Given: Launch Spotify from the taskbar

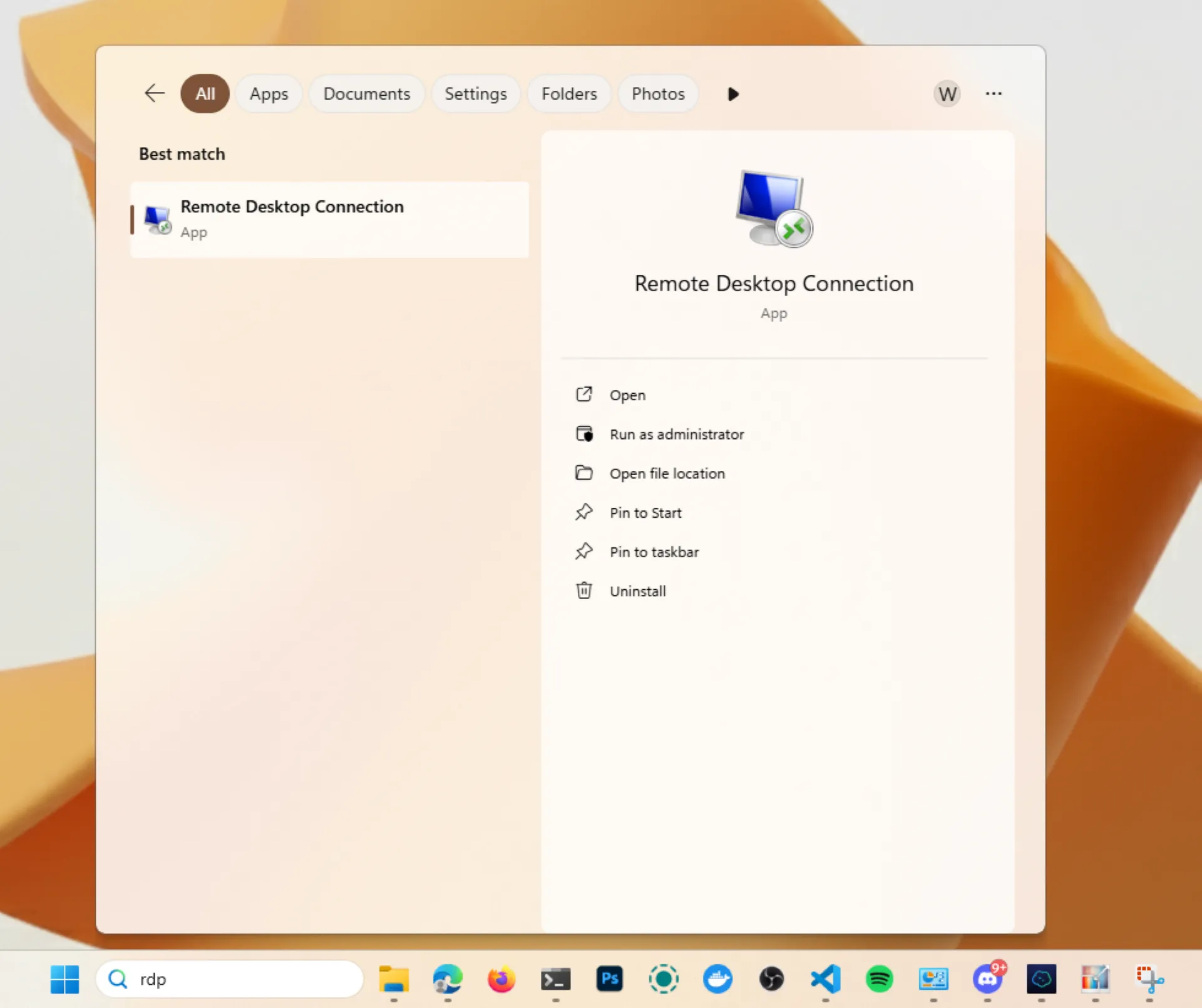Looking at the screenshot, I should coord(879,979).
